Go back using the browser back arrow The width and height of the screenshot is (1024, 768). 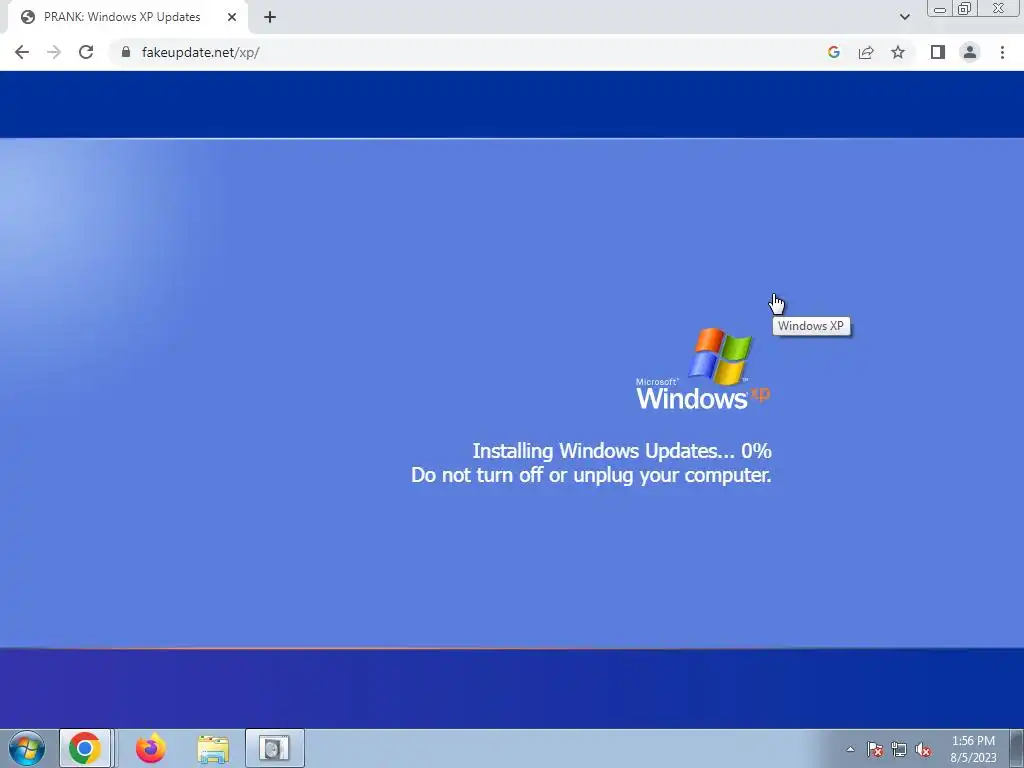(x=22, y=52)
